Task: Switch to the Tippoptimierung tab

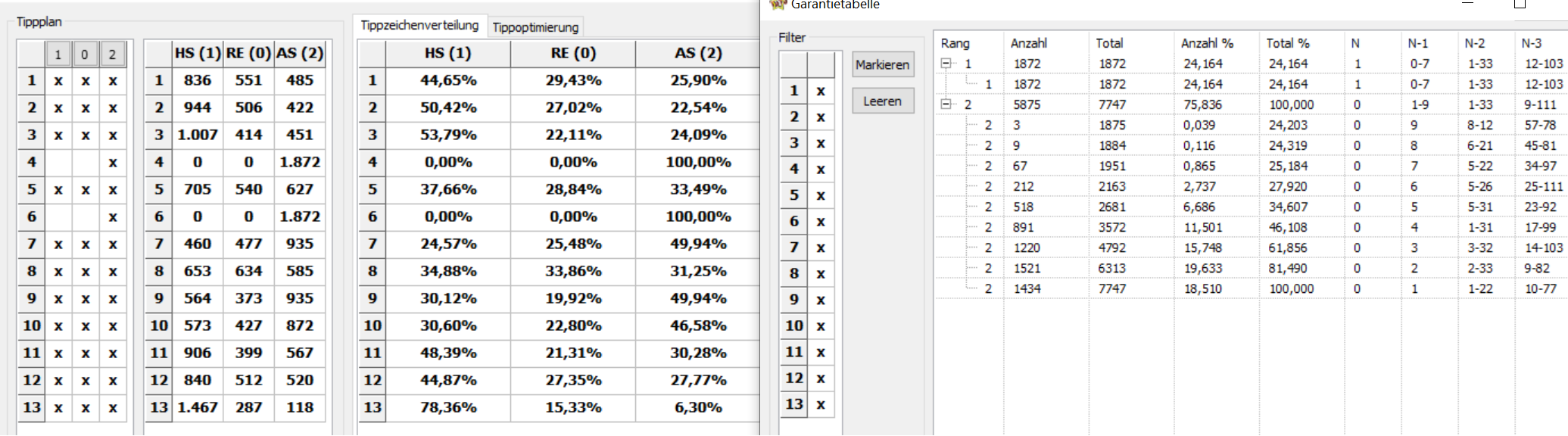Action: pyautogui.click(x=535, y=27)
